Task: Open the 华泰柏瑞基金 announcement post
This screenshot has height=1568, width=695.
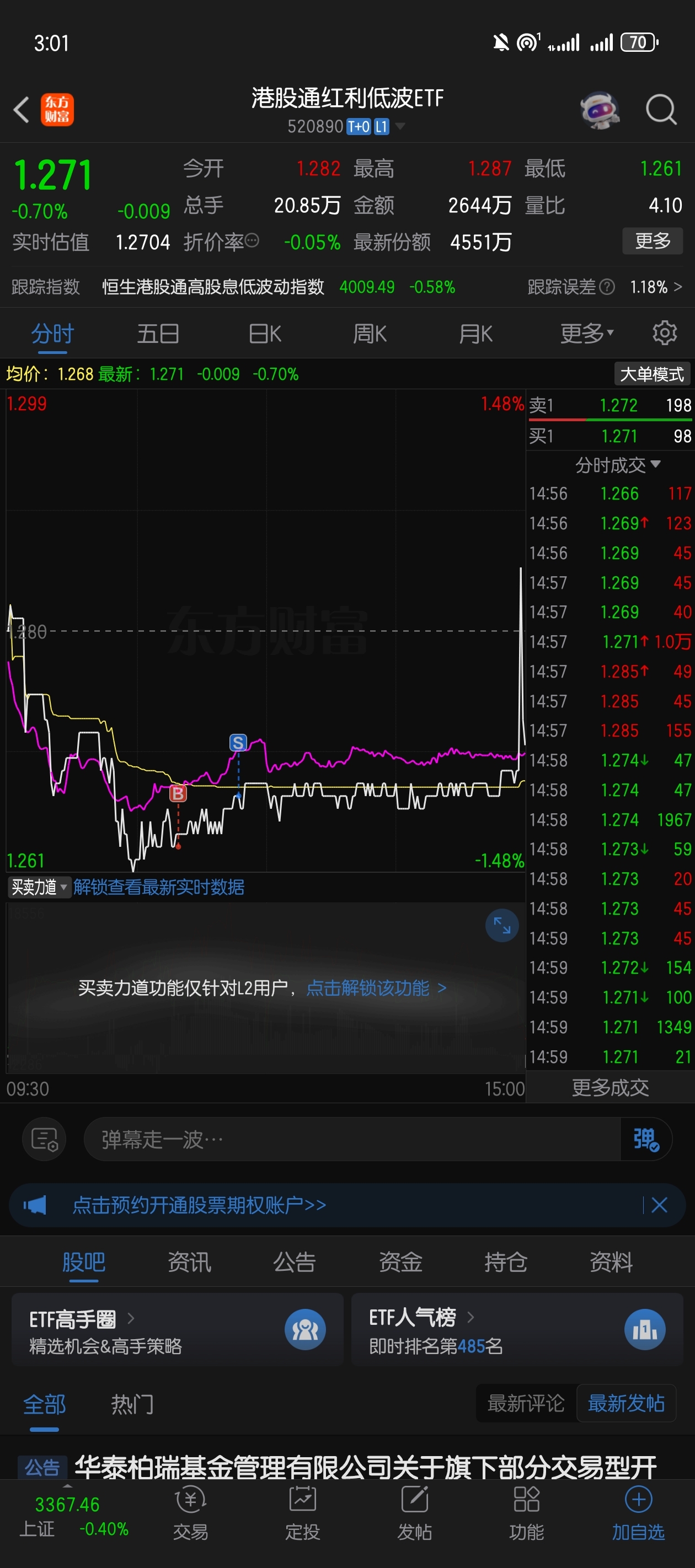Action: point(366,1467)
